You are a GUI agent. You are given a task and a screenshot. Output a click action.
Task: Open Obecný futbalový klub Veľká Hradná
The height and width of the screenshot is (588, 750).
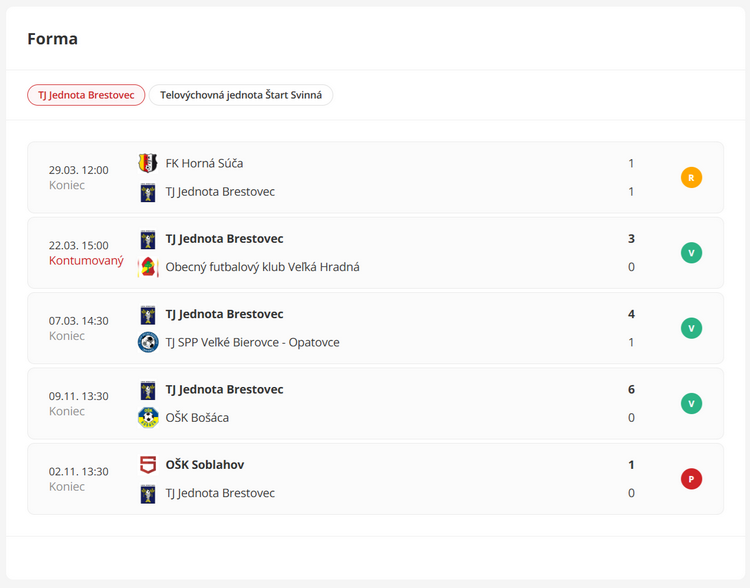pos(263,267)
